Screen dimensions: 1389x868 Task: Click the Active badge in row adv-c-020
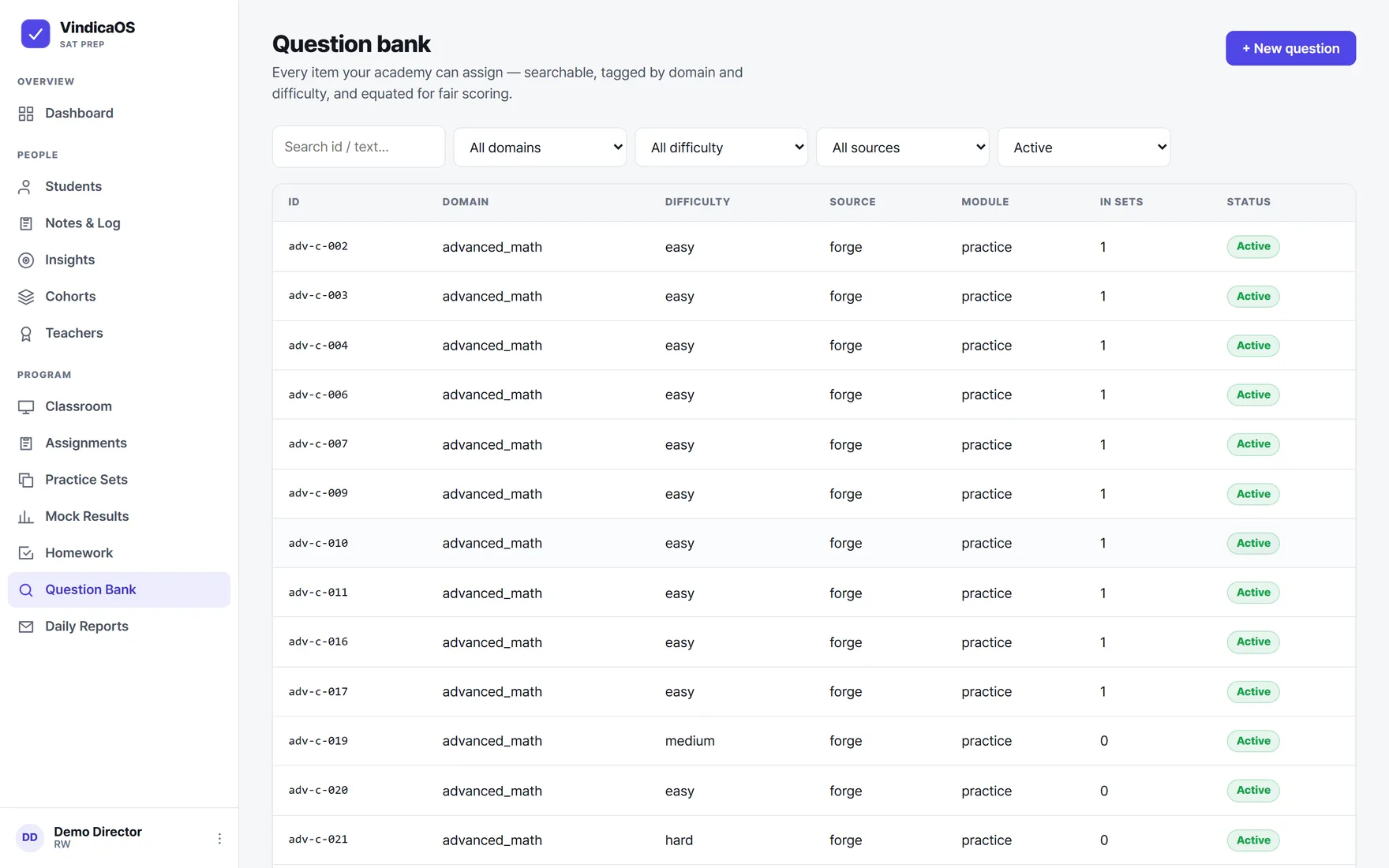(x=1253, y=791)
